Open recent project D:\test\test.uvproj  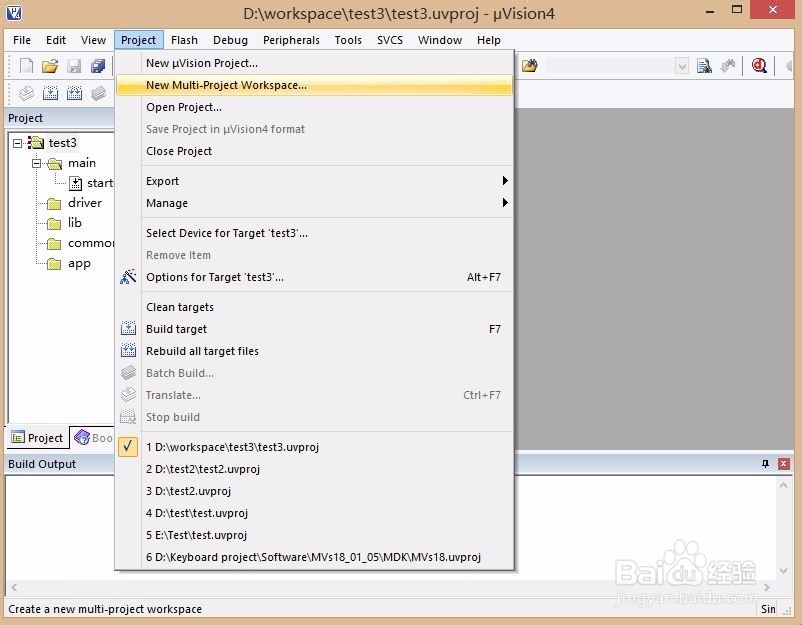pyautogui.click(x=314, y=512)
